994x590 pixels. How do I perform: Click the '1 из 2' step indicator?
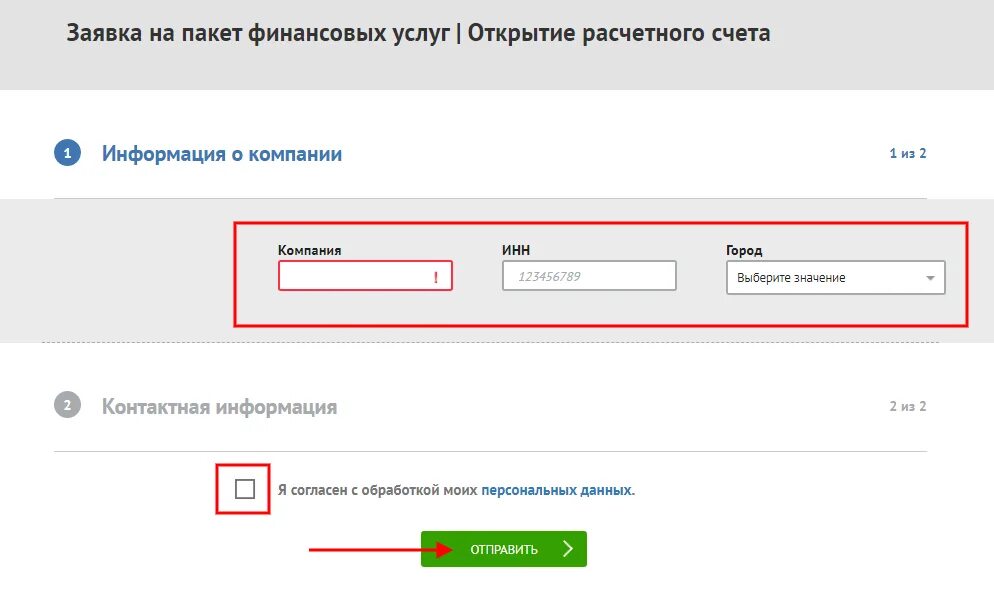click(x=908, y=153)
